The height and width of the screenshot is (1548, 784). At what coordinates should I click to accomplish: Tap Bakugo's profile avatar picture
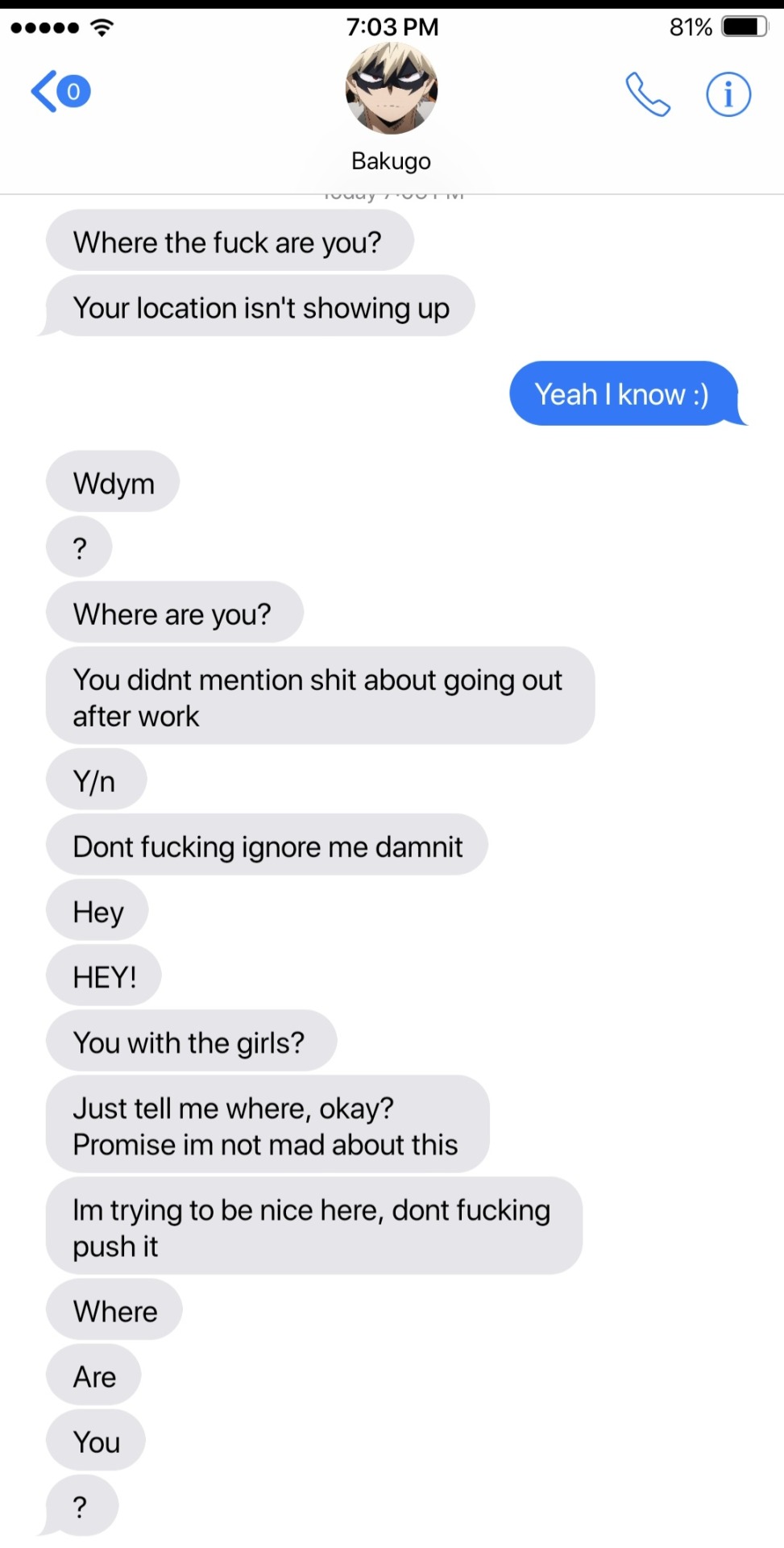392,88
